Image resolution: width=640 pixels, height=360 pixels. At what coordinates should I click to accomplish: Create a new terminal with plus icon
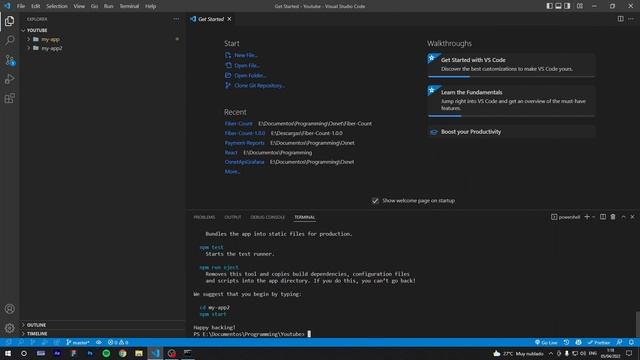point(587,217)
